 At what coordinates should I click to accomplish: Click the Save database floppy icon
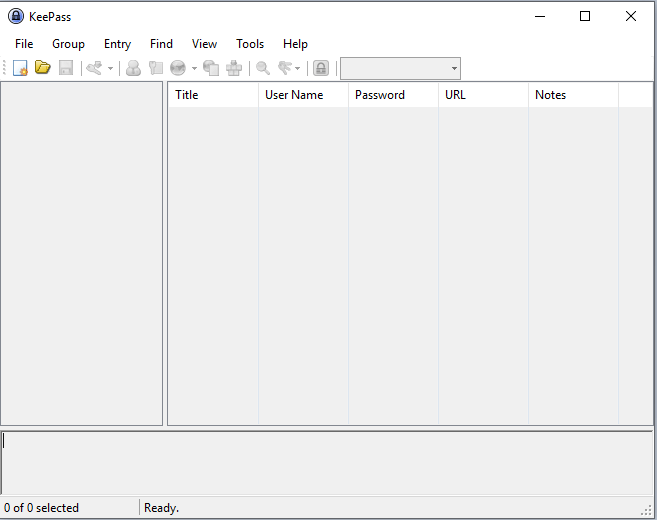point(66,68)
